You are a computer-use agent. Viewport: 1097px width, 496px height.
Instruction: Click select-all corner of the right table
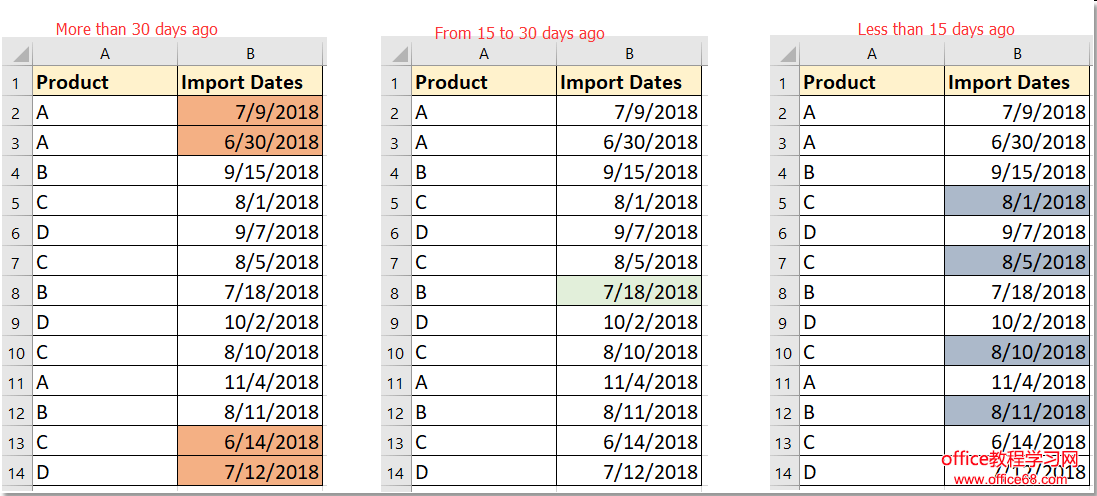(785, 54)
